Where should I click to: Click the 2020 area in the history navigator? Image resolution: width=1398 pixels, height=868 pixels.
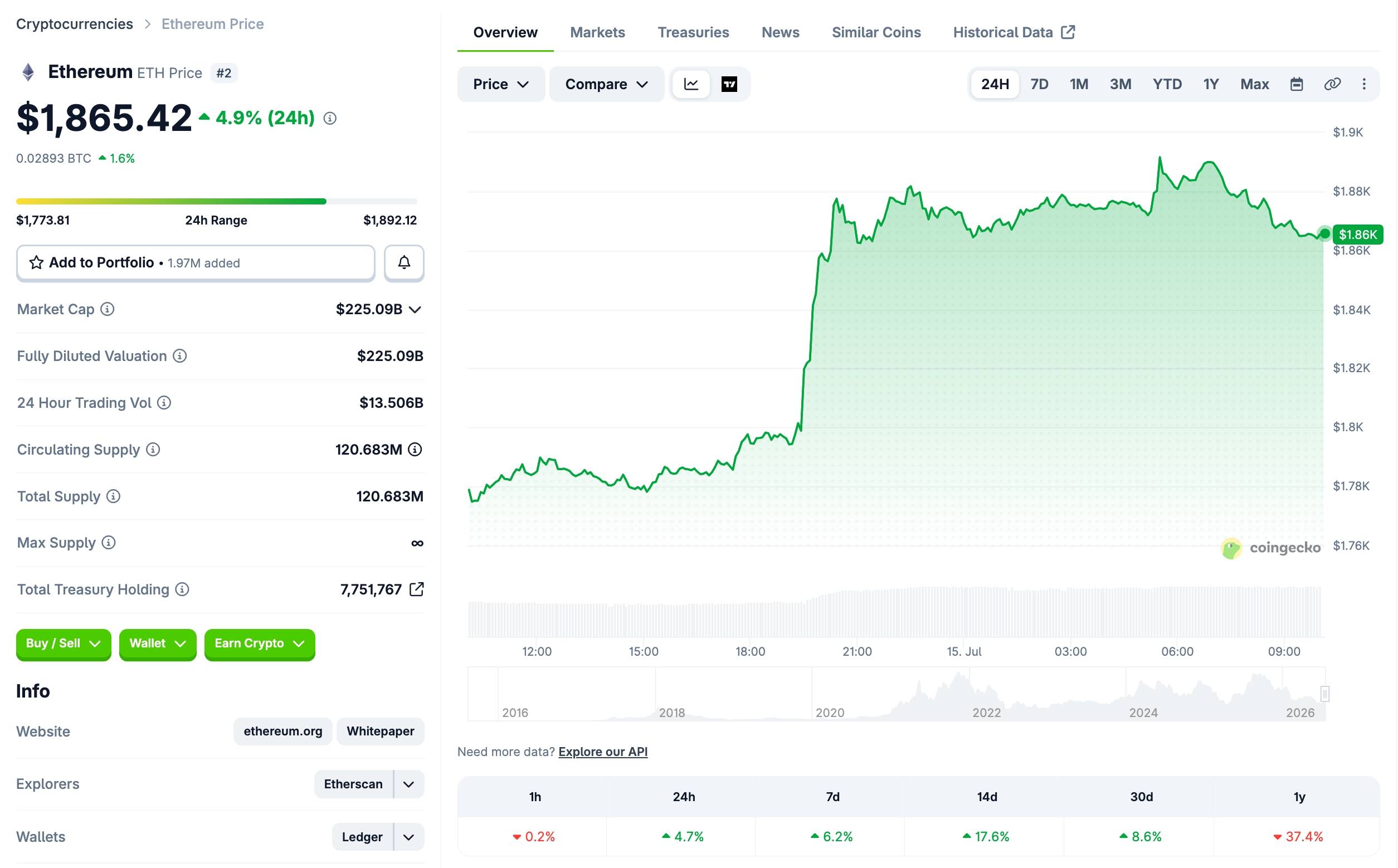point(830,713)
